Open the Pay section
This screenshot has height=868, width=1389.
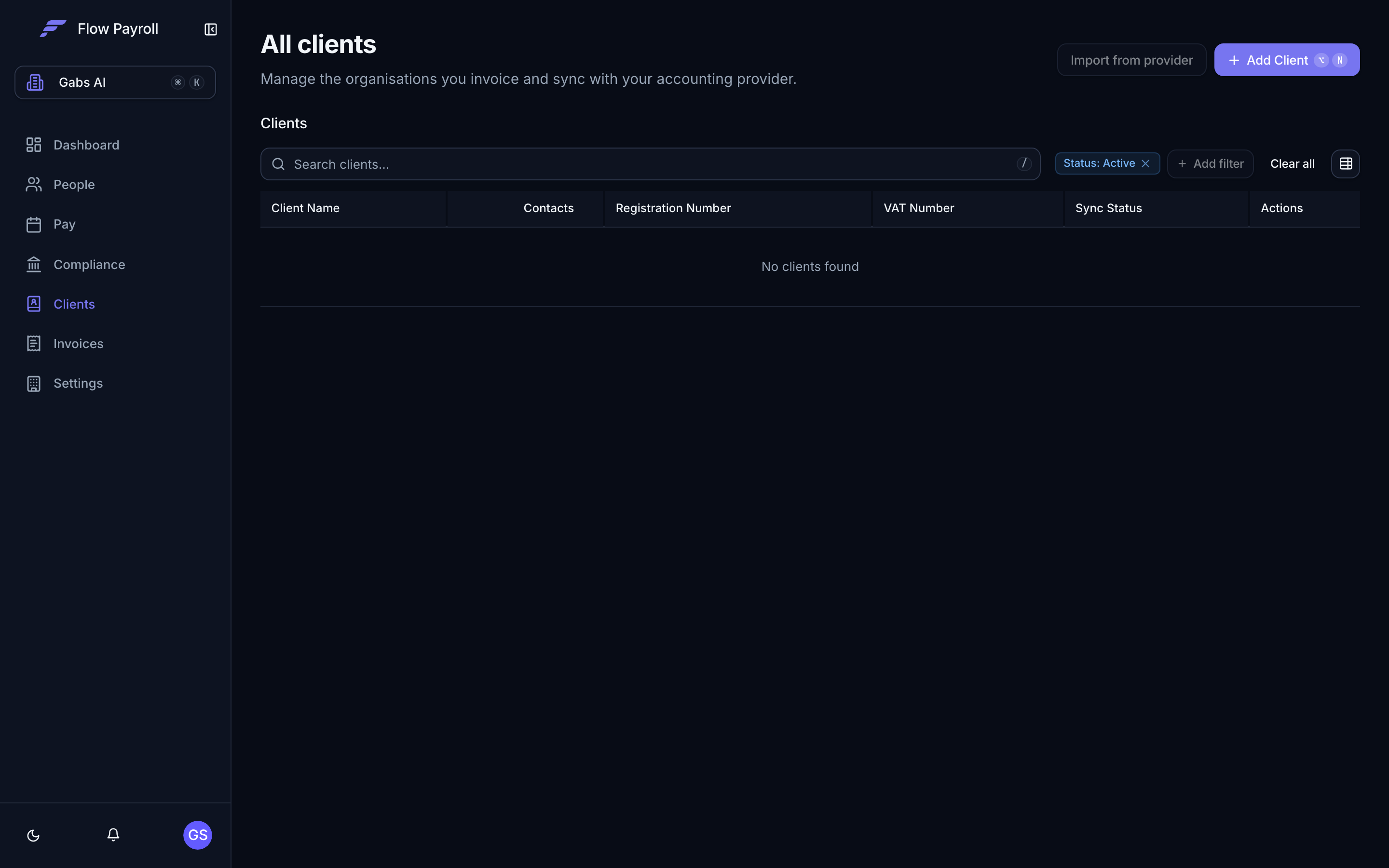[64, 224]
